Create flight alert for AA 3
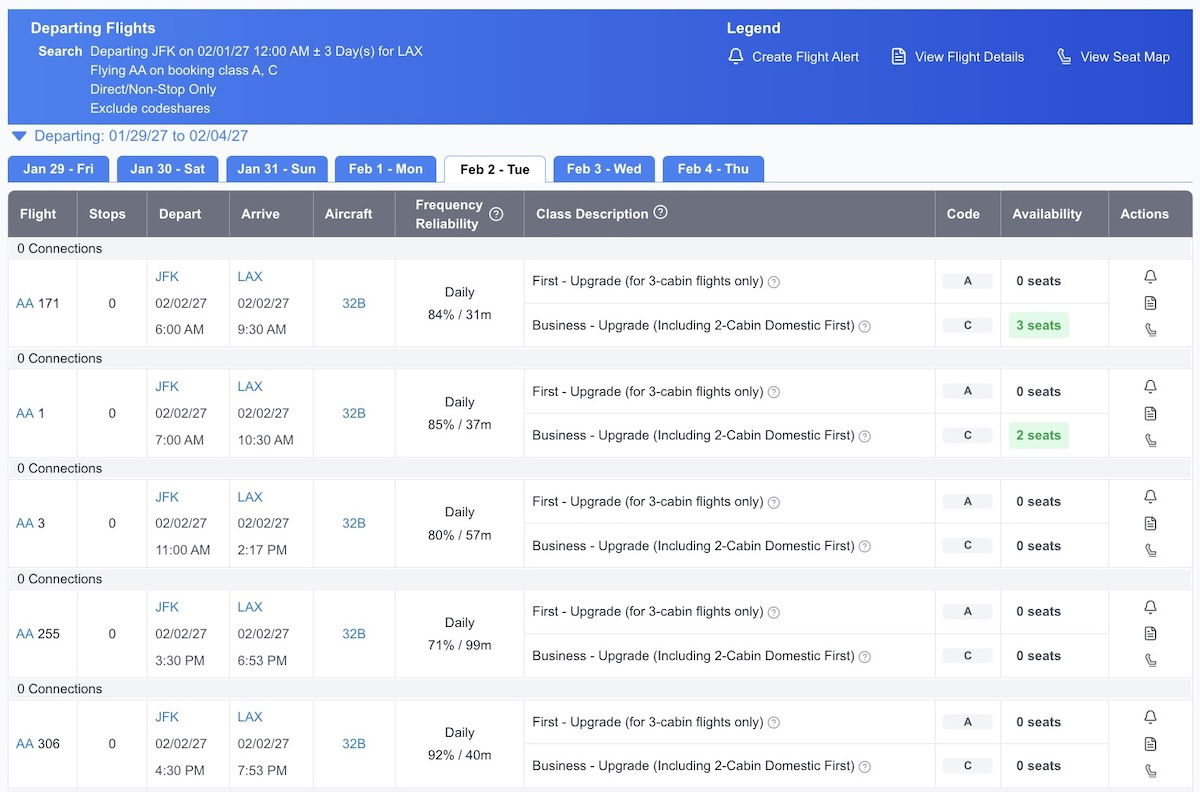The height and width of the screenshot is (792, 1200). tap(1150, 497)
